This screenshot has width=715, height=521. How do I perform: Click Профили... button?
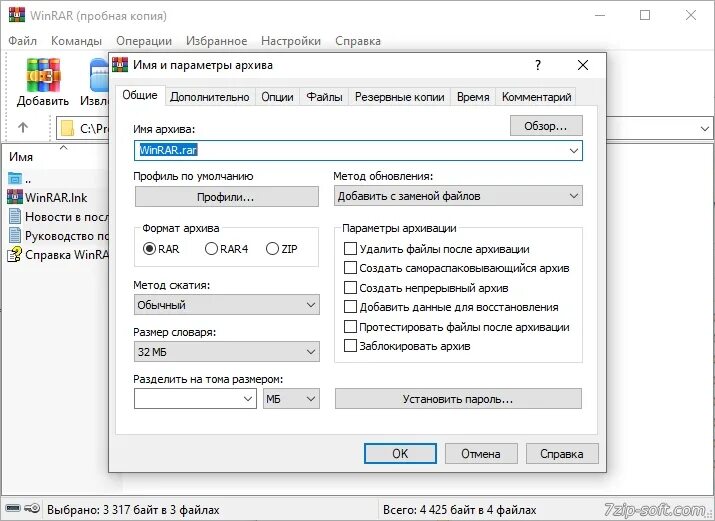click(227, 197)
